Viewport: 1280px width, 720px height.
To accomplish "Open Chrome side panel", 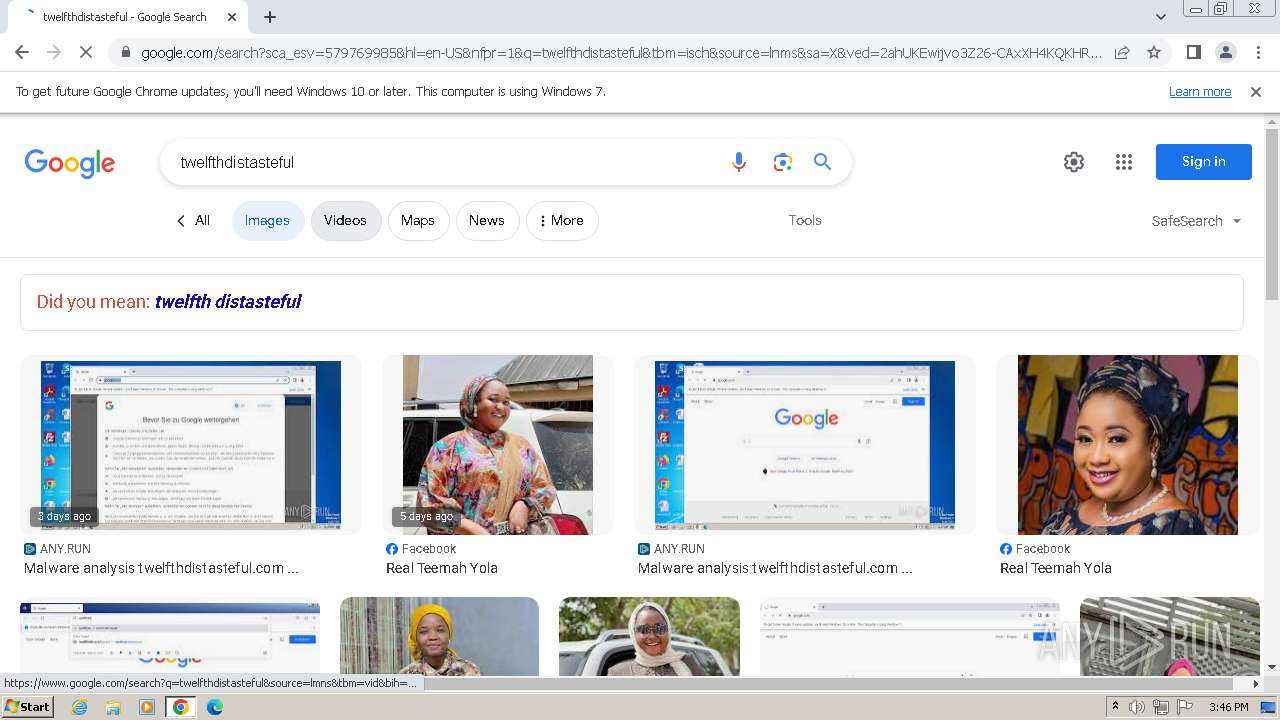I will point(1194,52).
